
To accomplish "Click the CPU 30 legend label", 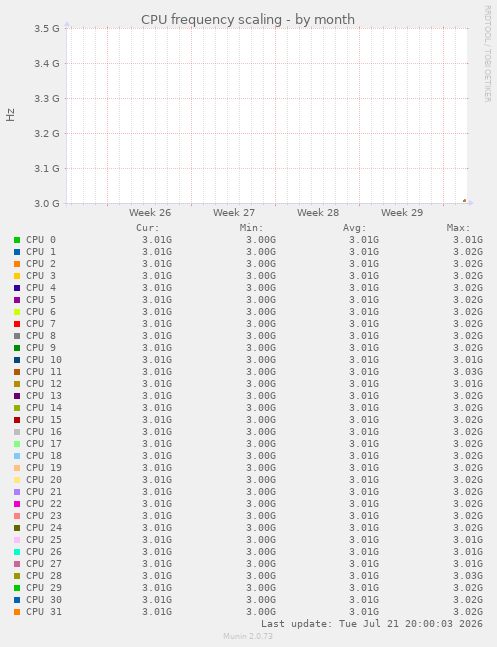I will (44, 600).
